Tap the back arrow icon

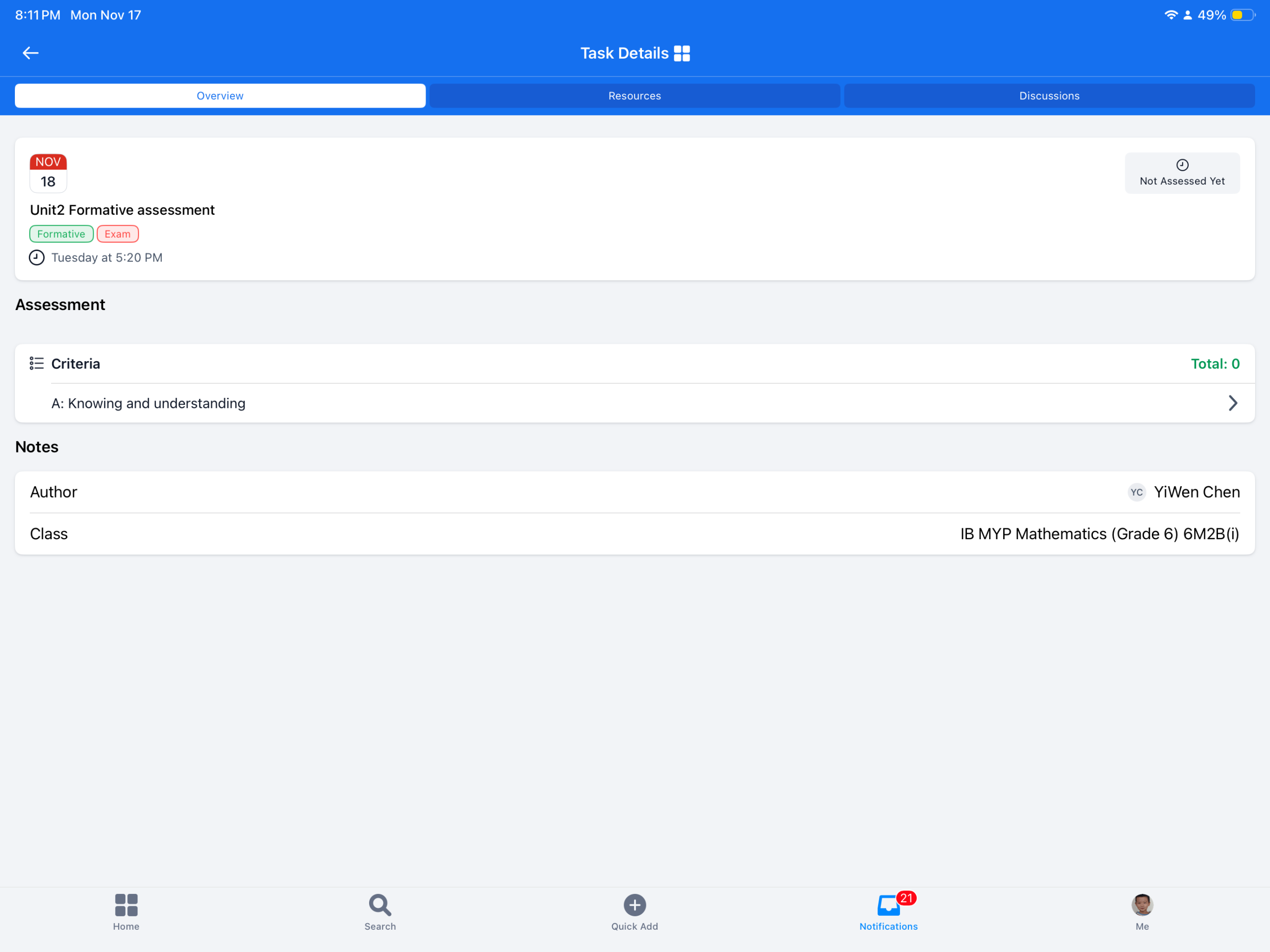(x=30, y=53)
